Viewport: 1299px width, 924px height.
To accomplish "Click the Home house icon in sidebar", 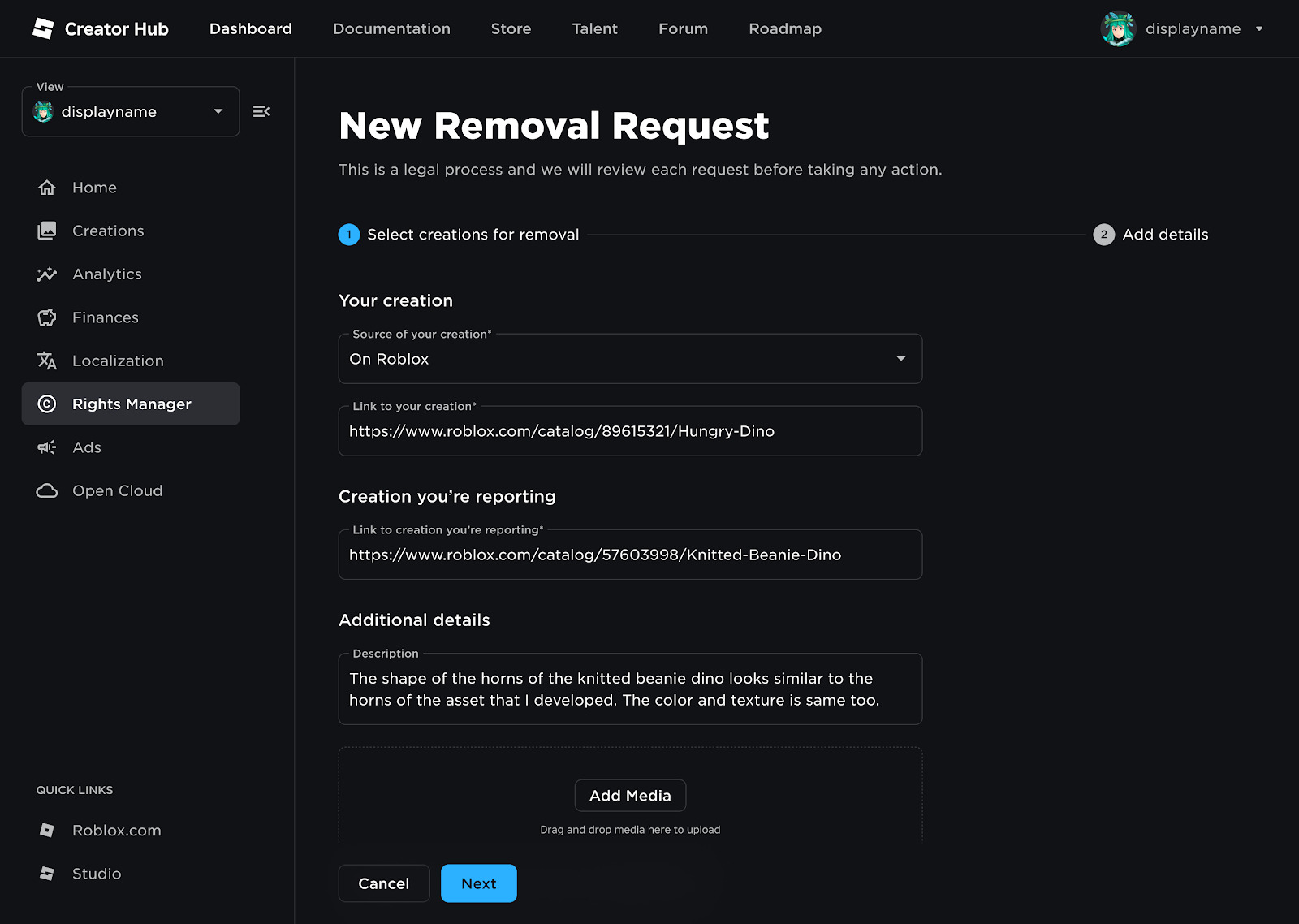I will point(47,188).
